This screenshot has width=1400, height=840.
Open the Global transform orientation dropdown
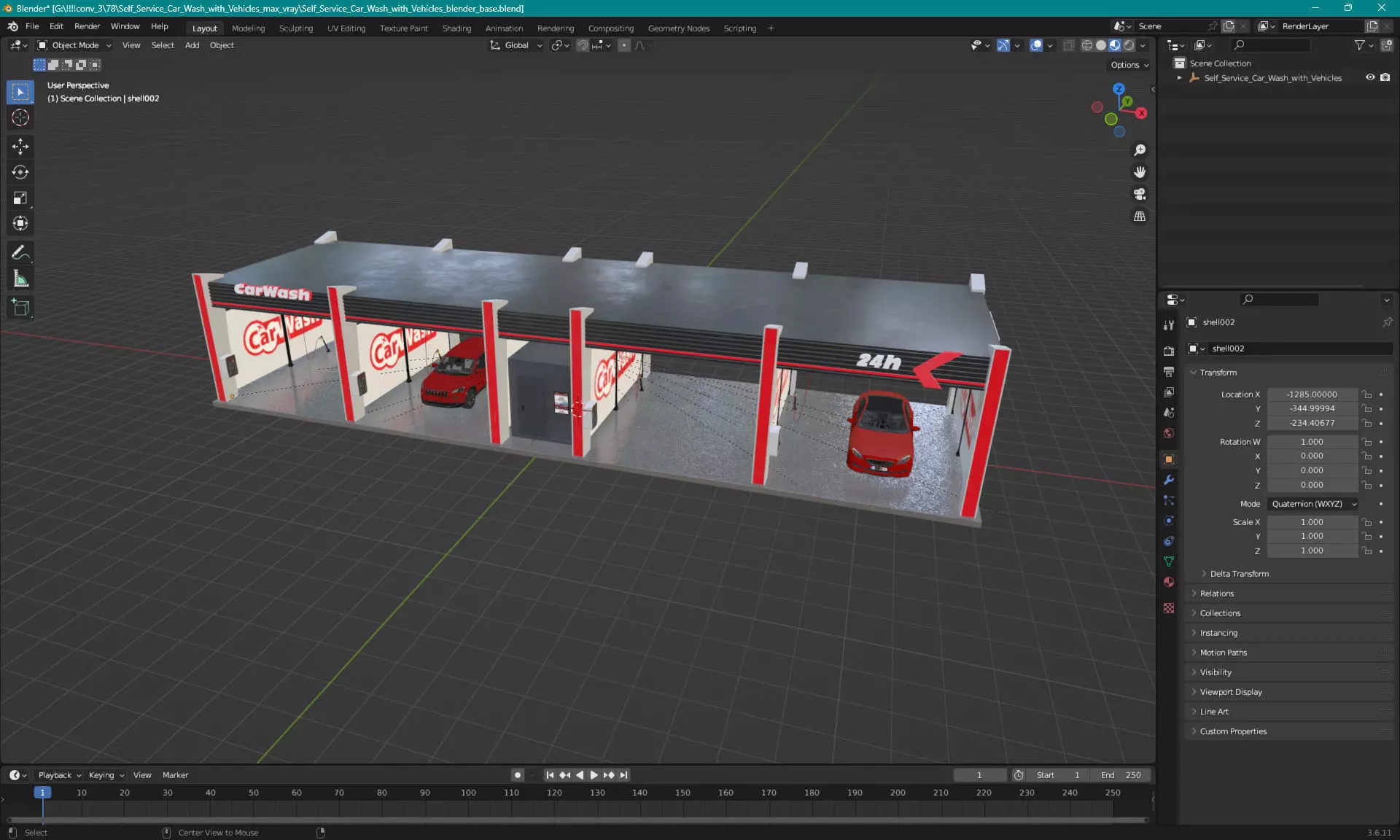(516, 45)
